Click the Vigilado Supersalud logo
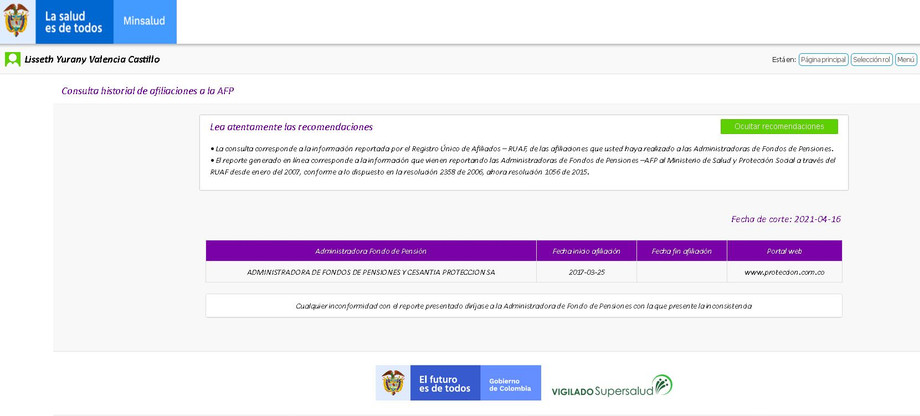This screenshot has width=920, height=416. click(x=611, y=386)
